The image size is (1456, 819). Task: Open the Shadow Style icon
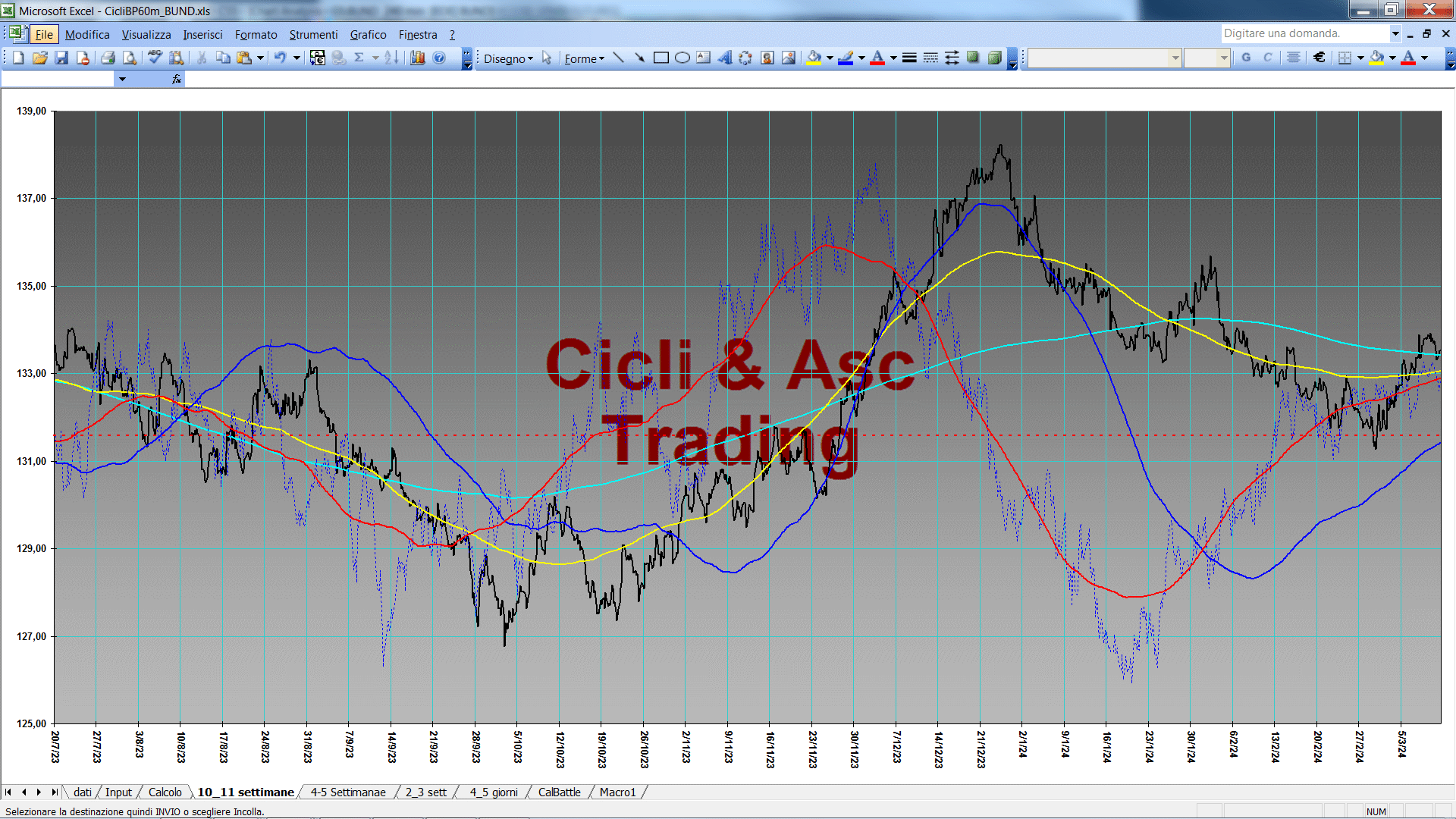click(x=973, y=58)
